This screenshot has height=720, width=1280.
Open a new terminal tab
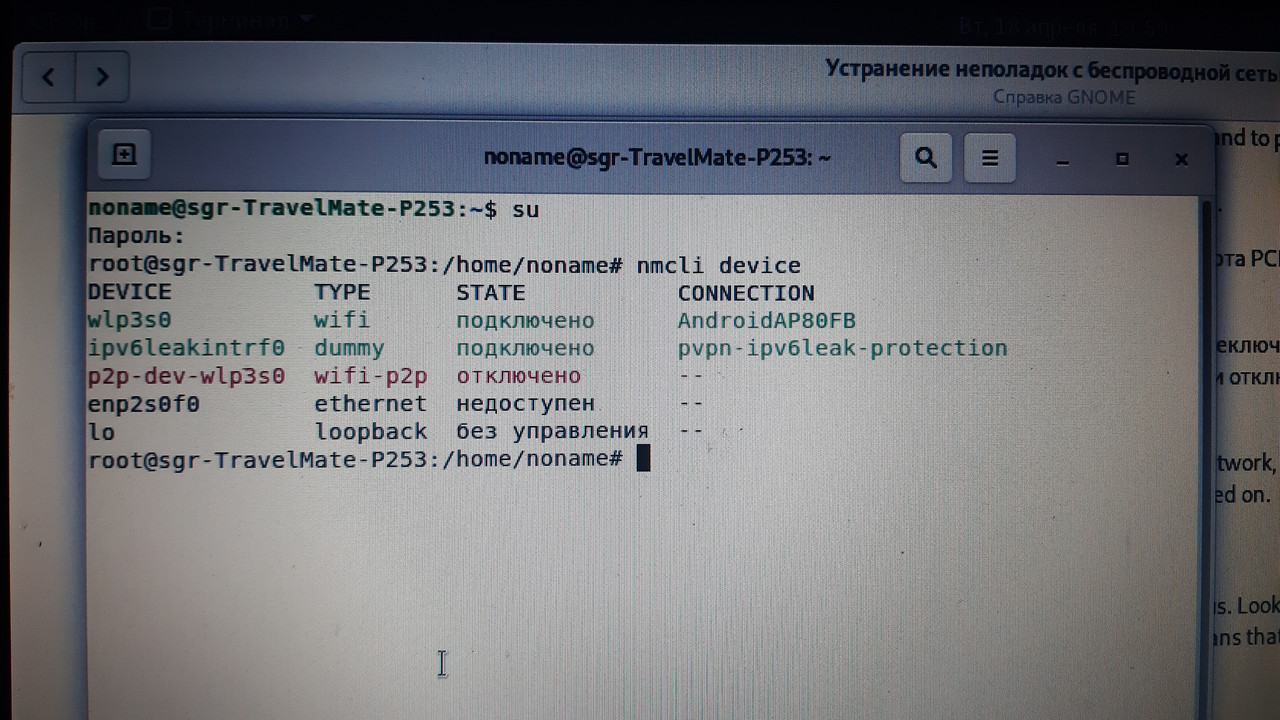[125, 155]
